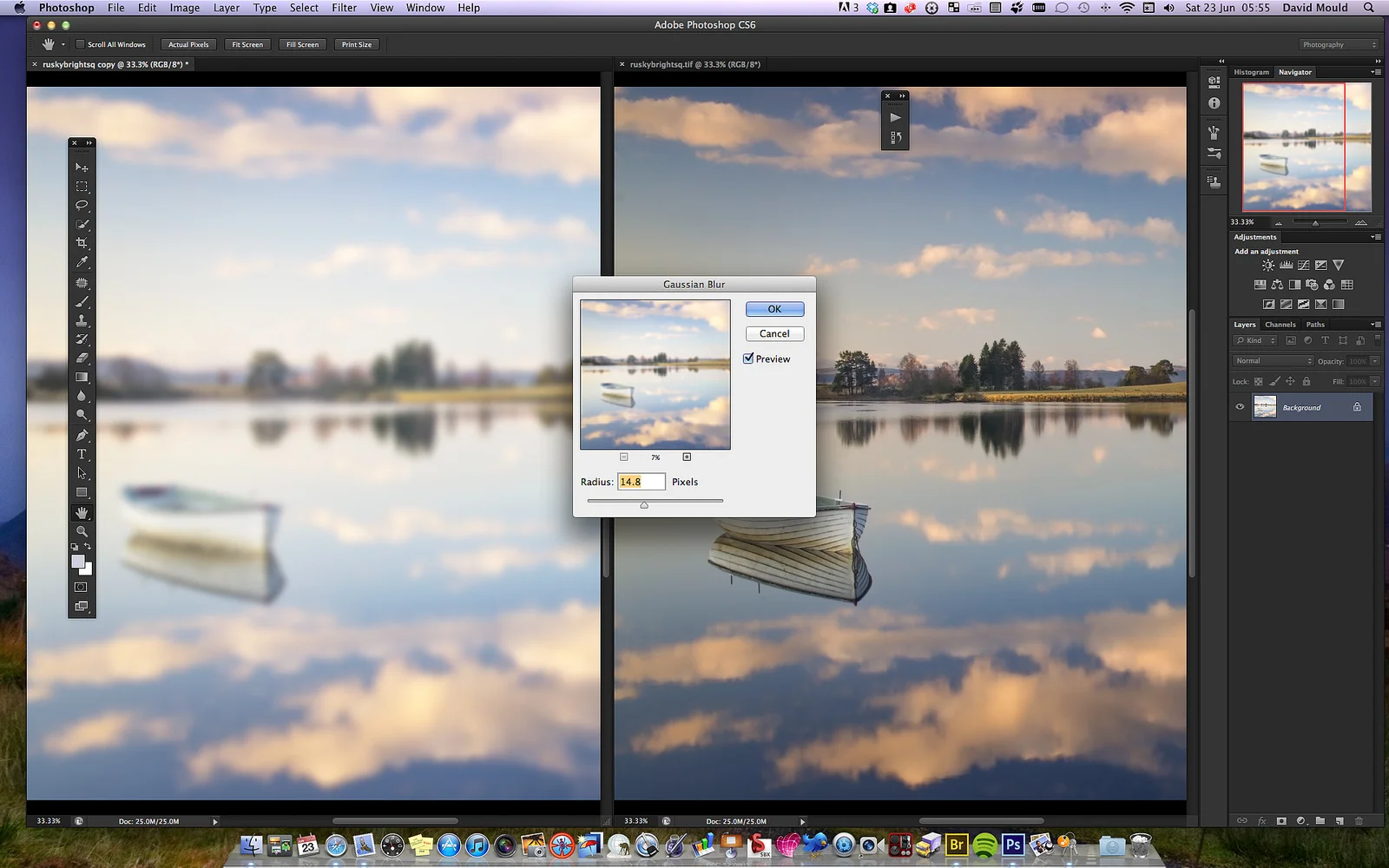This screenshot has width=1389, height=868.
Task: Add a Photo Filter adjustment
Action: coord(1312,285)
